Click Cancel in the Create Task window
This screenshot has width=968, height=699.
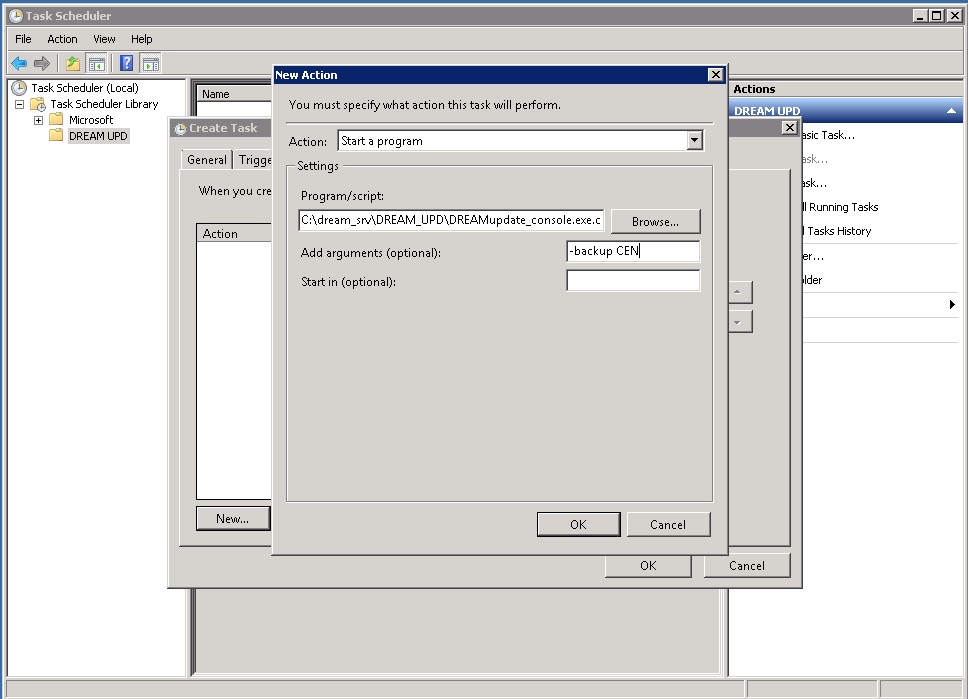747,566
